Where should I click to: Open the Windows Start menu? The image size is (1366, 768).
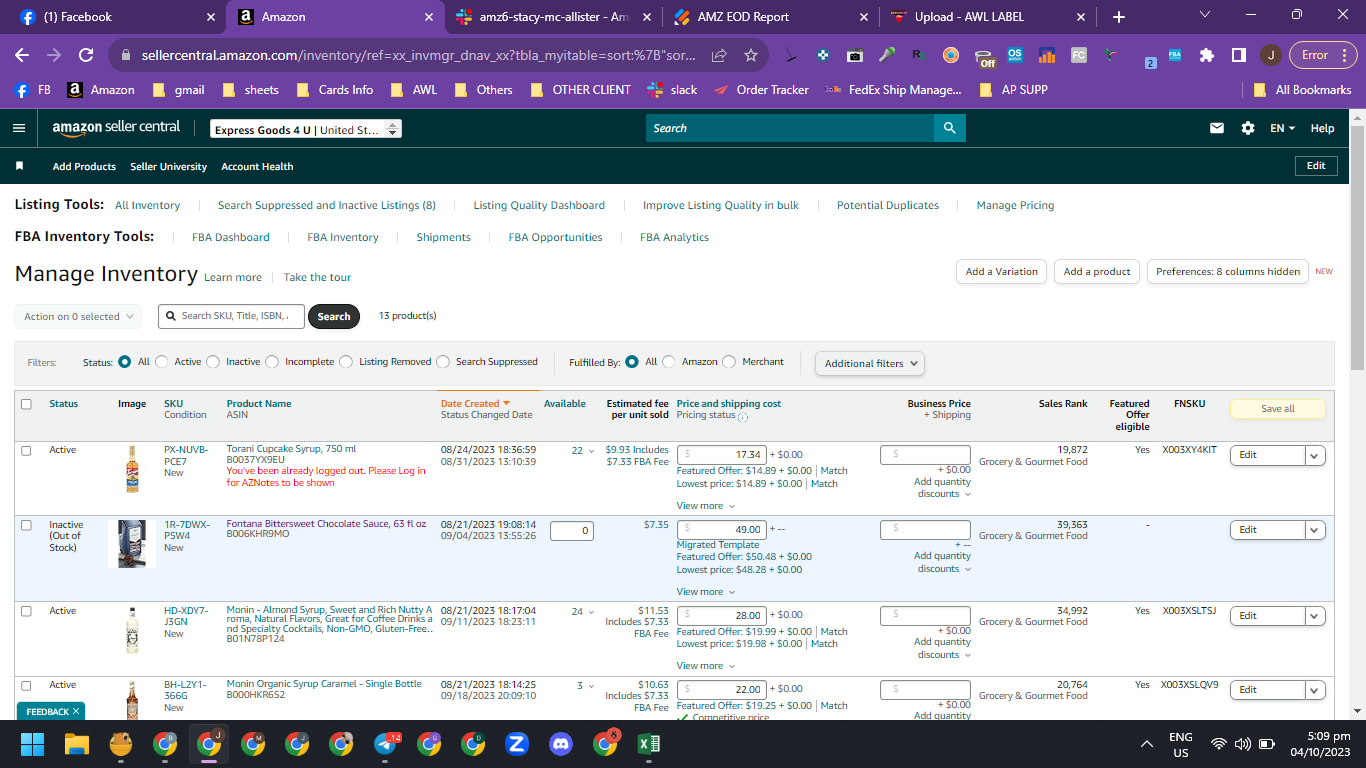[x=32, y=744]
